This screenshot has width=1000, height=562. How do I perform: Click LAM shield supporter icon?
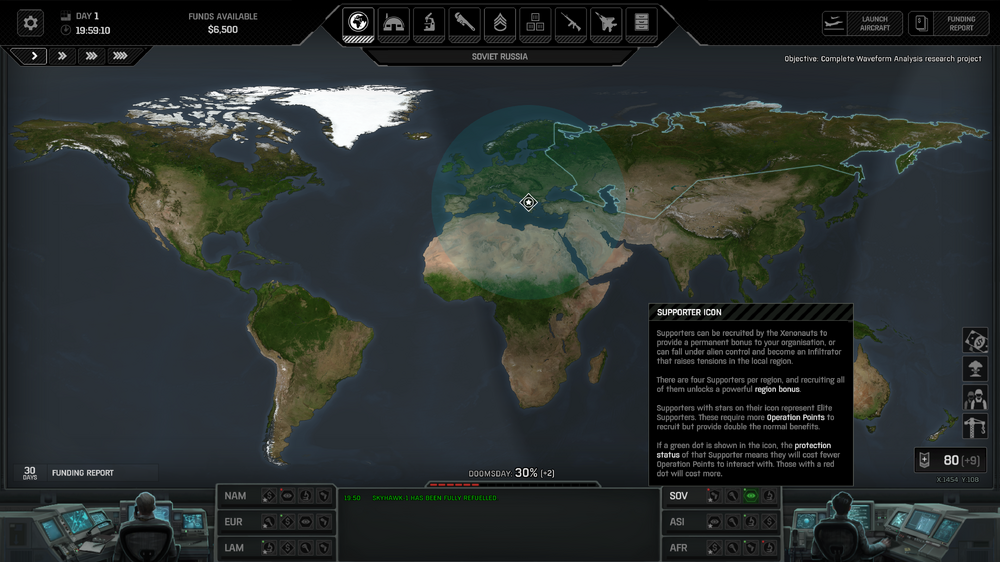tap(324, 548)
